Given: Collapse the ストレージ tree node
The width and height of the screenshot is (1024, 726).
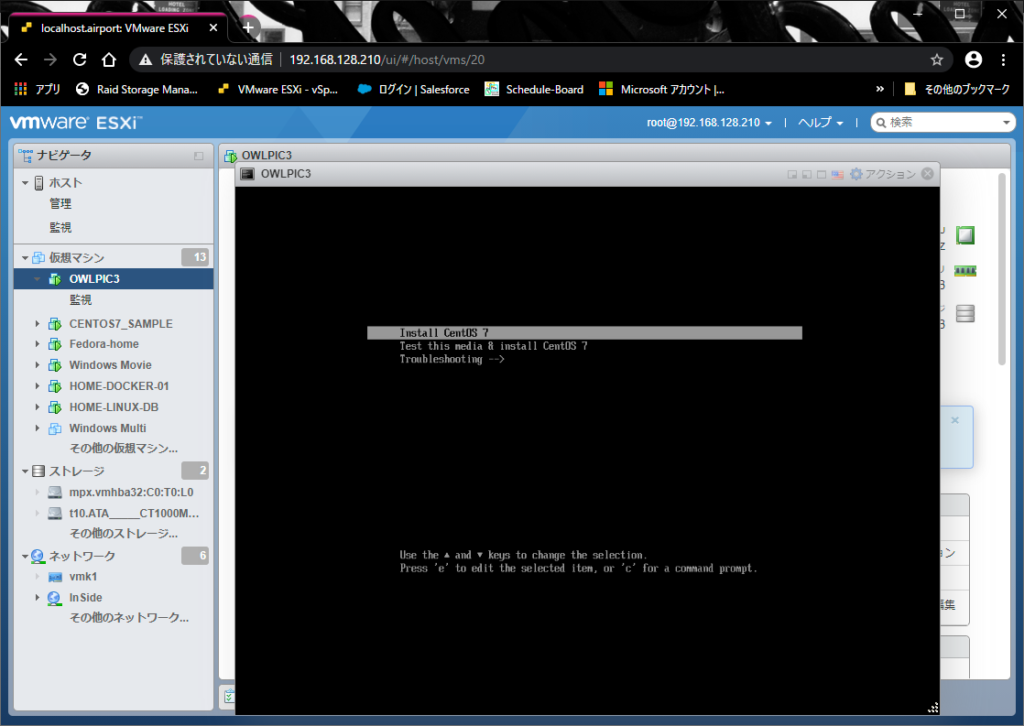Looking at the screenshot, I should click(x=25, y=471).
